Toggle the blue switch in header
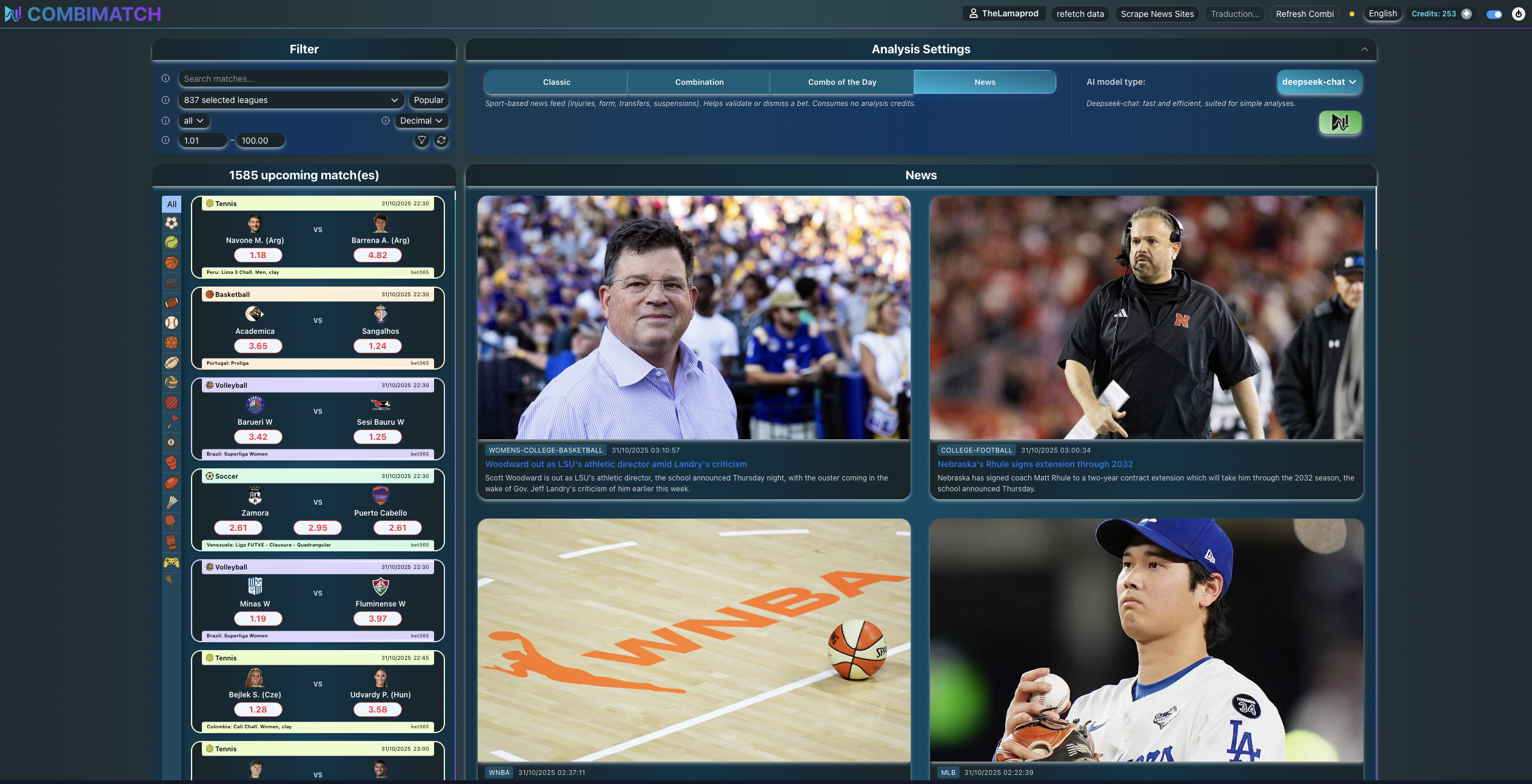 tap(1494, 14)
